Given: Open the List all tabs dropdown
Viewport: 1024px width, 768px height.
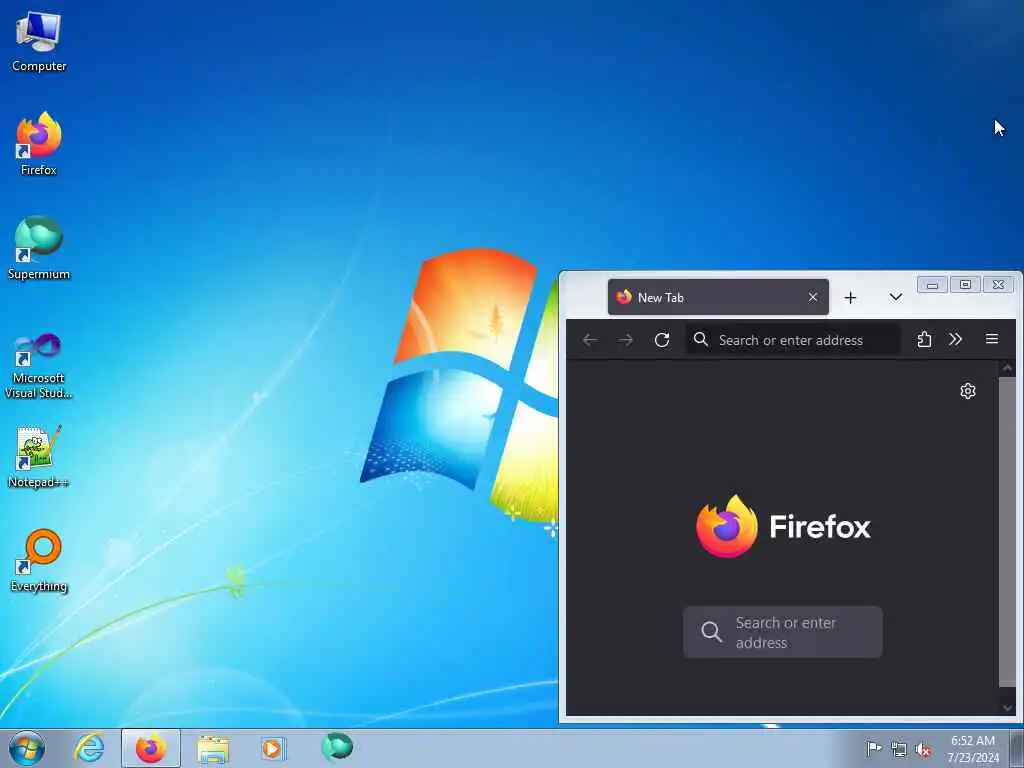Looking at the screenshot, I should coord(895,297).
